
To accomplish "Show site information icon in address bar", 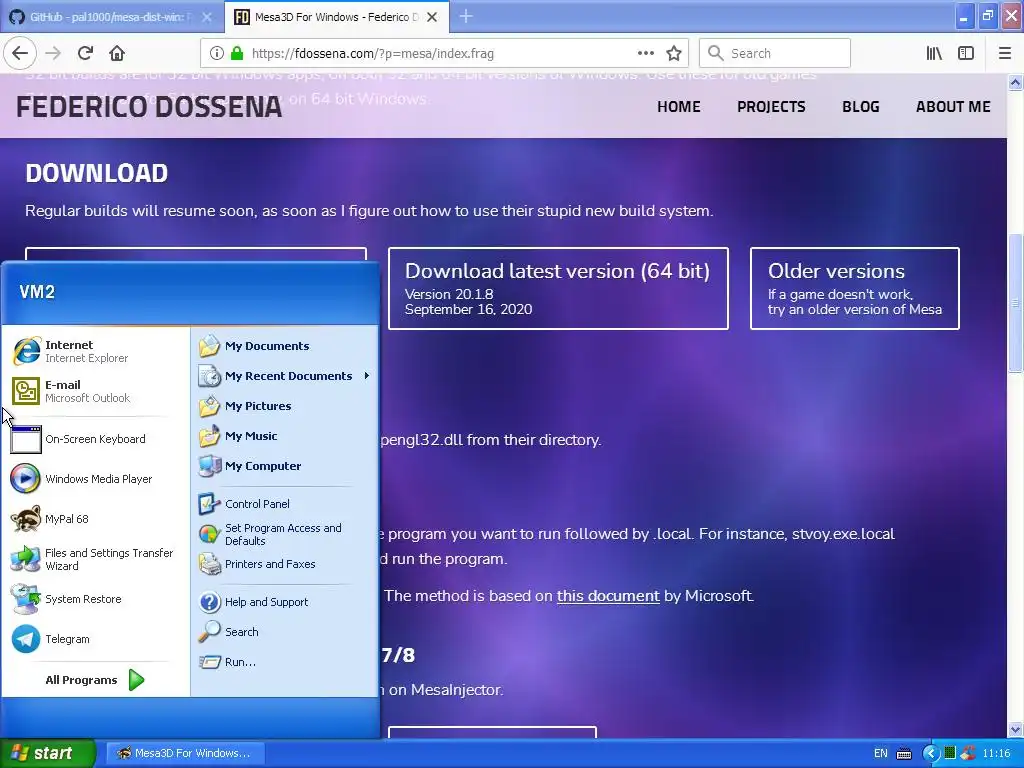I will 217,54.
